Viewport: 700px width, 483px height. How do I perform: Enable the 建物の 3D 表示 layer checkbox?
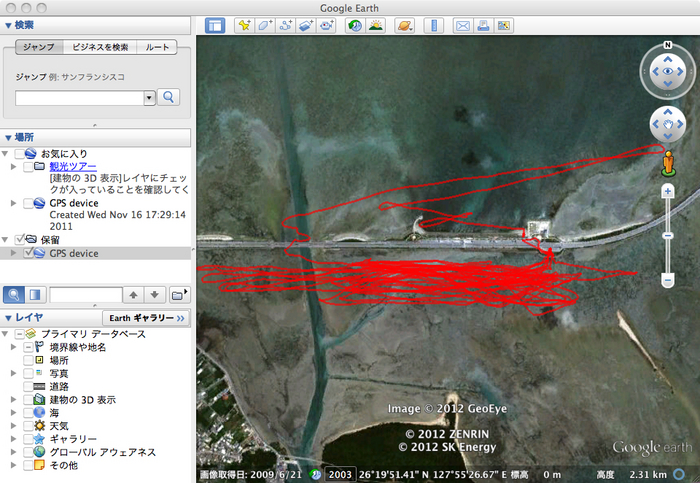point(28,400)
